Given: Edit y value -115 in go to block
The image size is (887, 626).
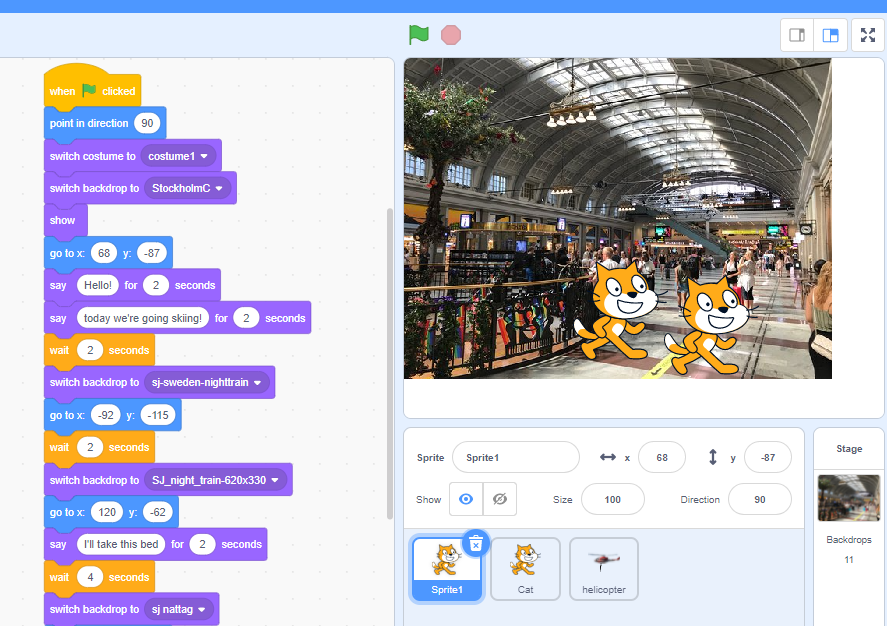Looking at the screenshot, I should coord(158,415).
